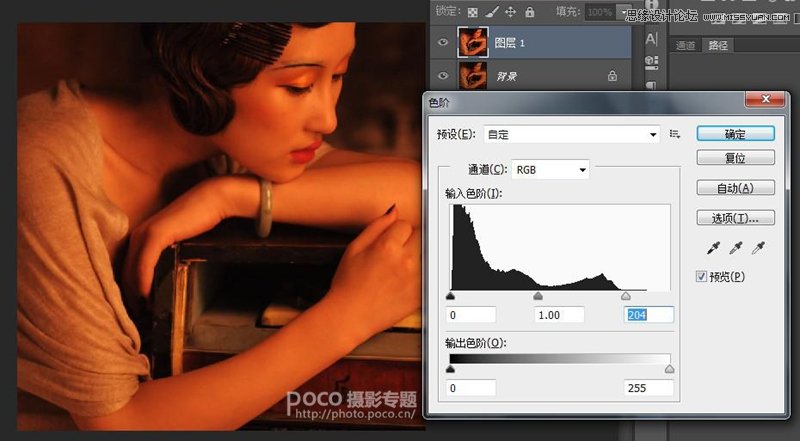
Task: Switch to the 通道 tab
Action: [x=685, y=45]
